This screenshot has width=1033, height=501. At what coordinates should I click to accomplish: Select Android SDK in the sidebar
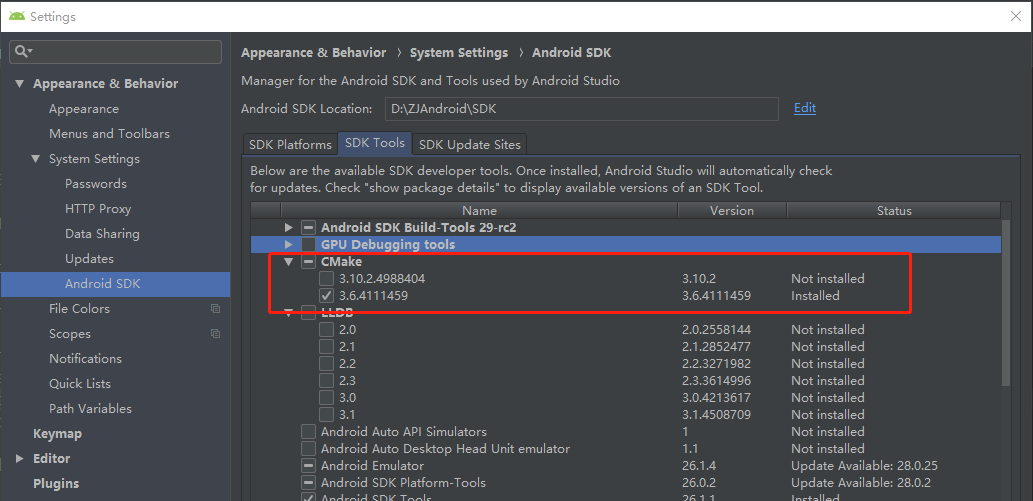115,284
